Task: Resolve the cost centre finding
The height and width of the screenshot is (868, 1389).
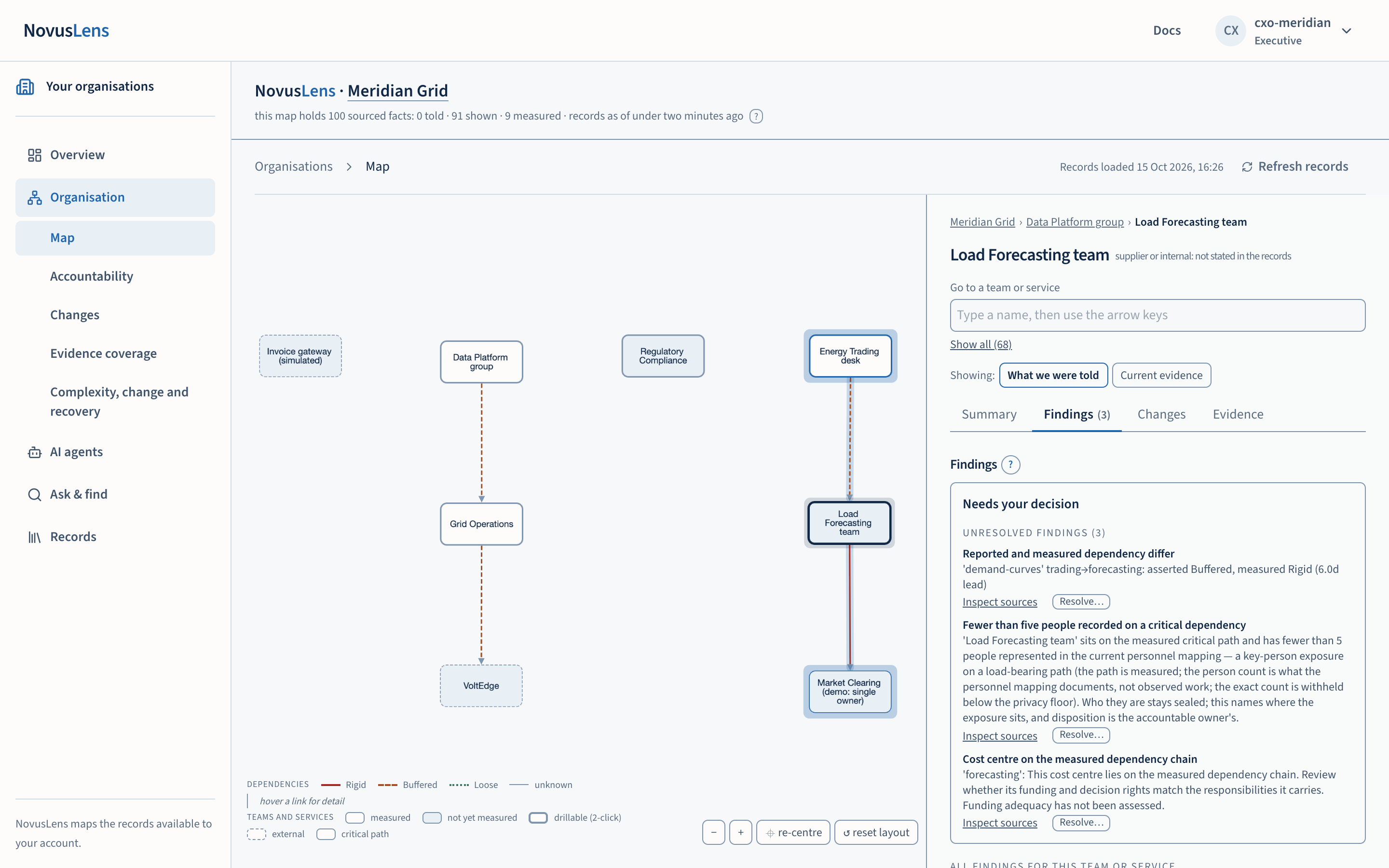Action: coord(1081,823)
